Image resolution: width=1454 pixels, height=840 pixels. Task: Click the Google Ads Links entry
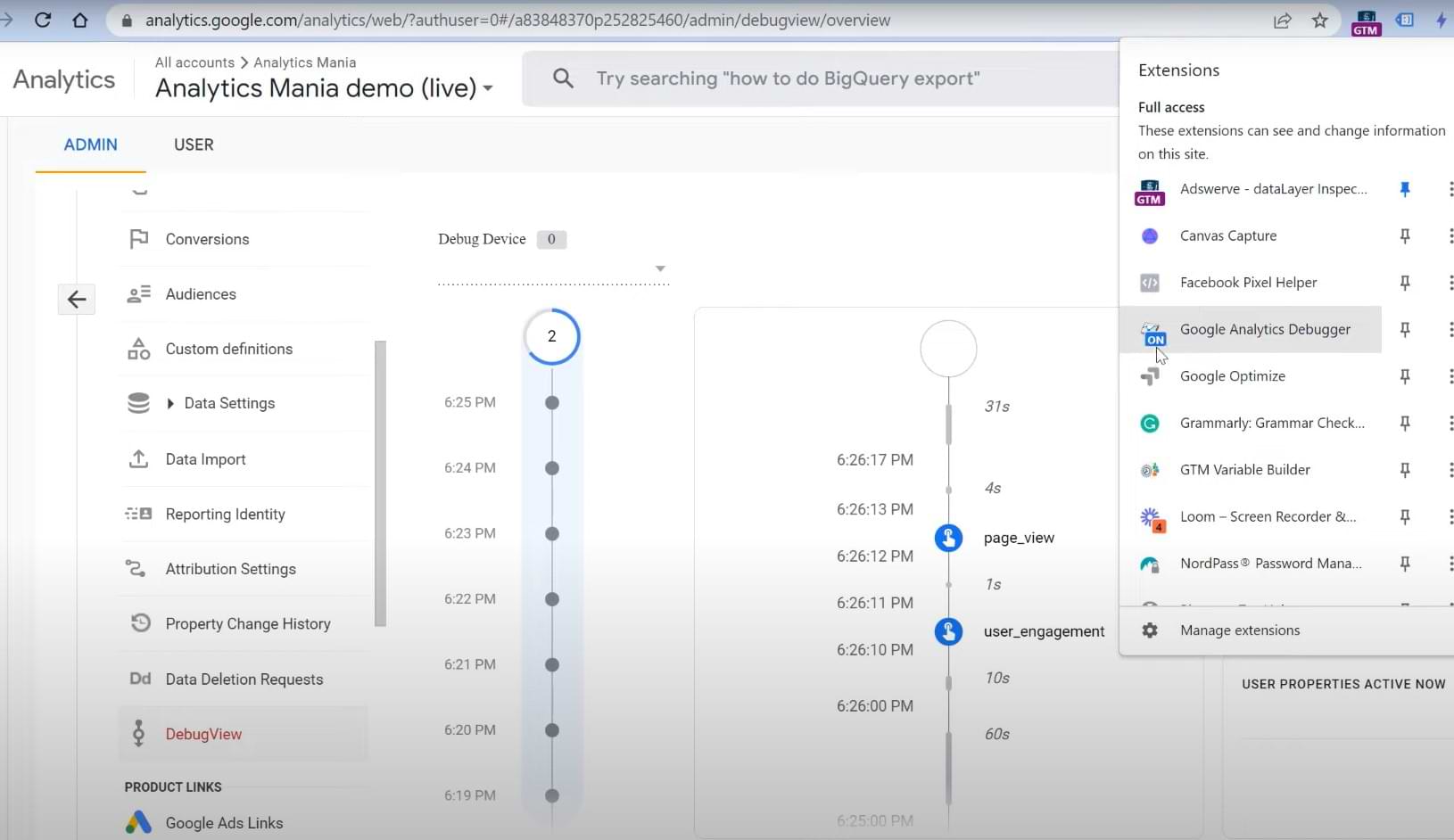coord(223,822)
